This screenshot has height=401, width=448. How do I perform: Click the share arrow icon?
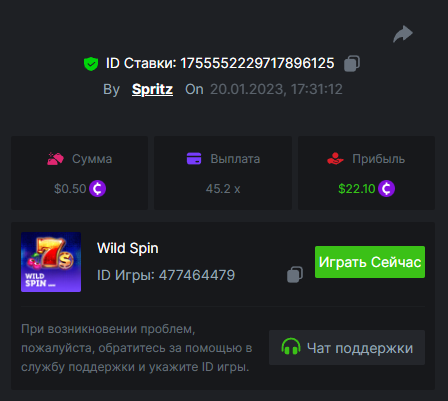(403, 34)
